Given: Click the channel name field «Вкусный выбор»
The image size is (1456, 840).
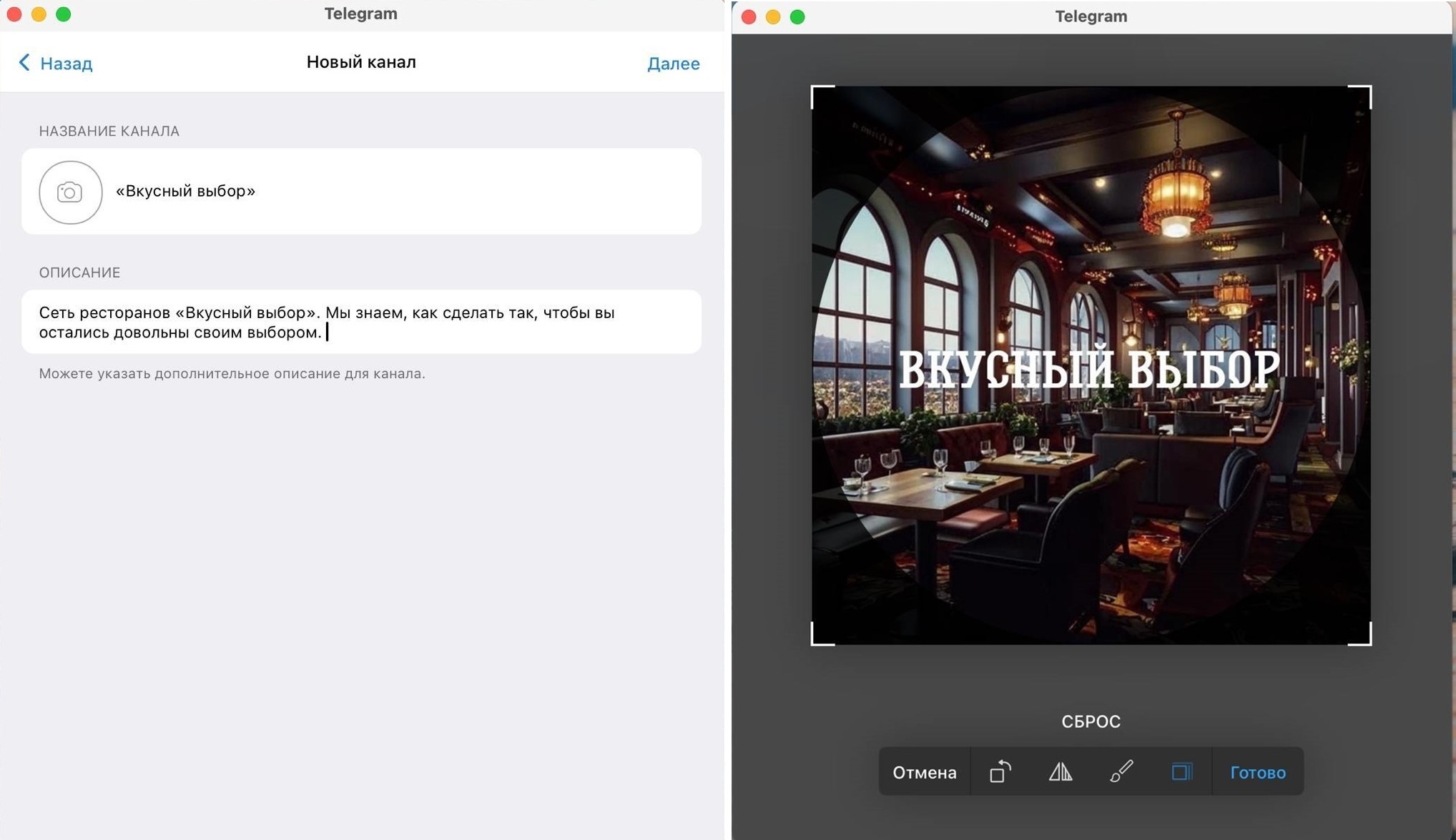Looking at the screenshot, I should tap(185, 191).
